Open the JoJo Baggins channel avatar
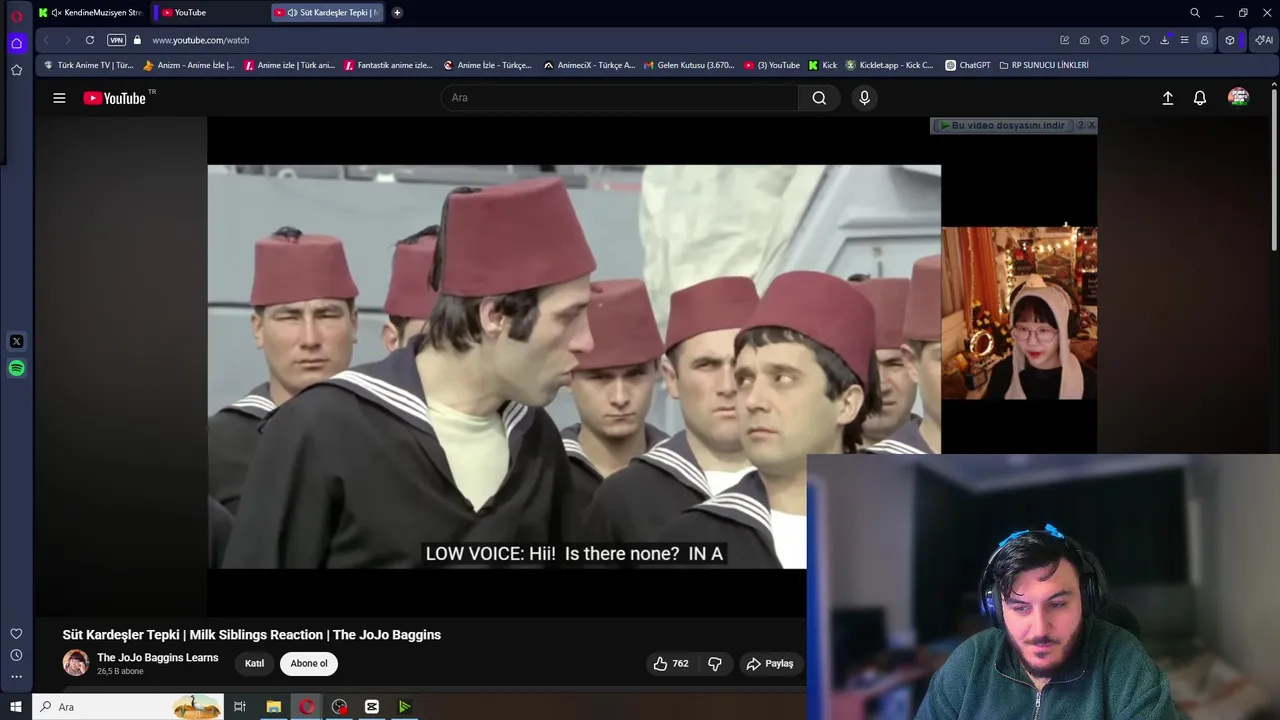This screenshot has width=1280, height=720. (x=76, y=663)
